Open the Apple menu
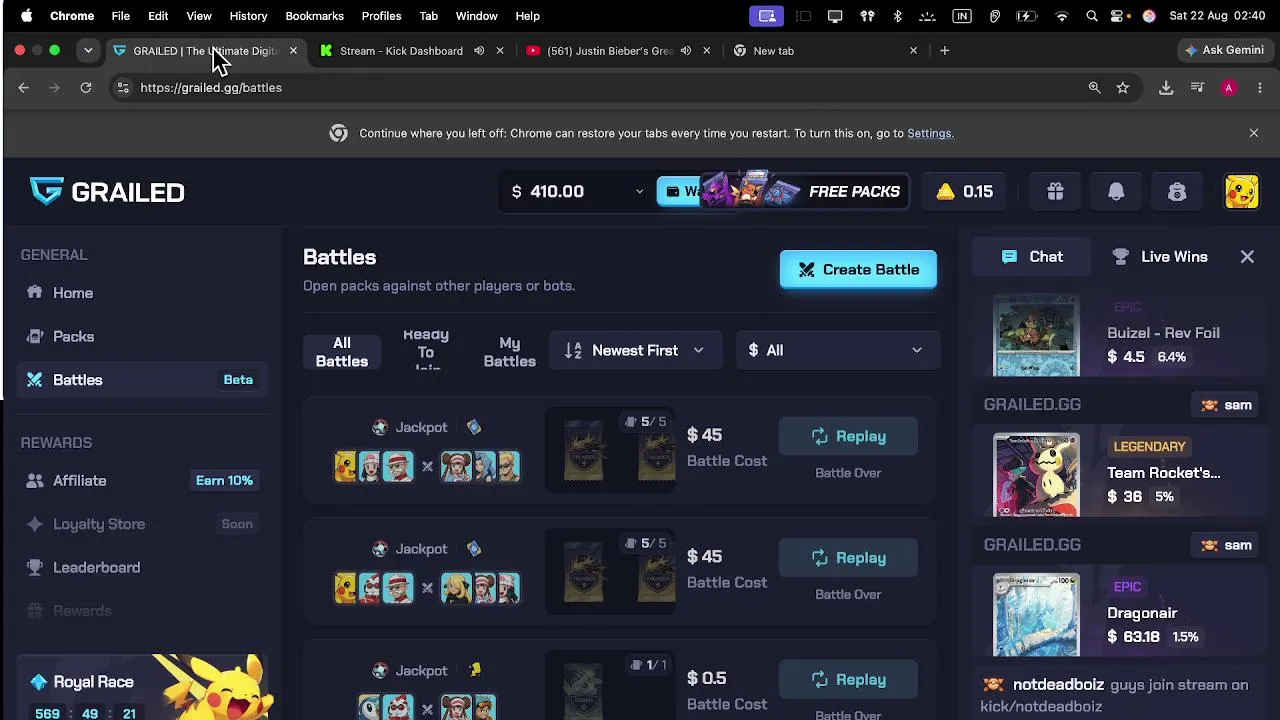The image size is (1280, 720). (x=27, y=16)
